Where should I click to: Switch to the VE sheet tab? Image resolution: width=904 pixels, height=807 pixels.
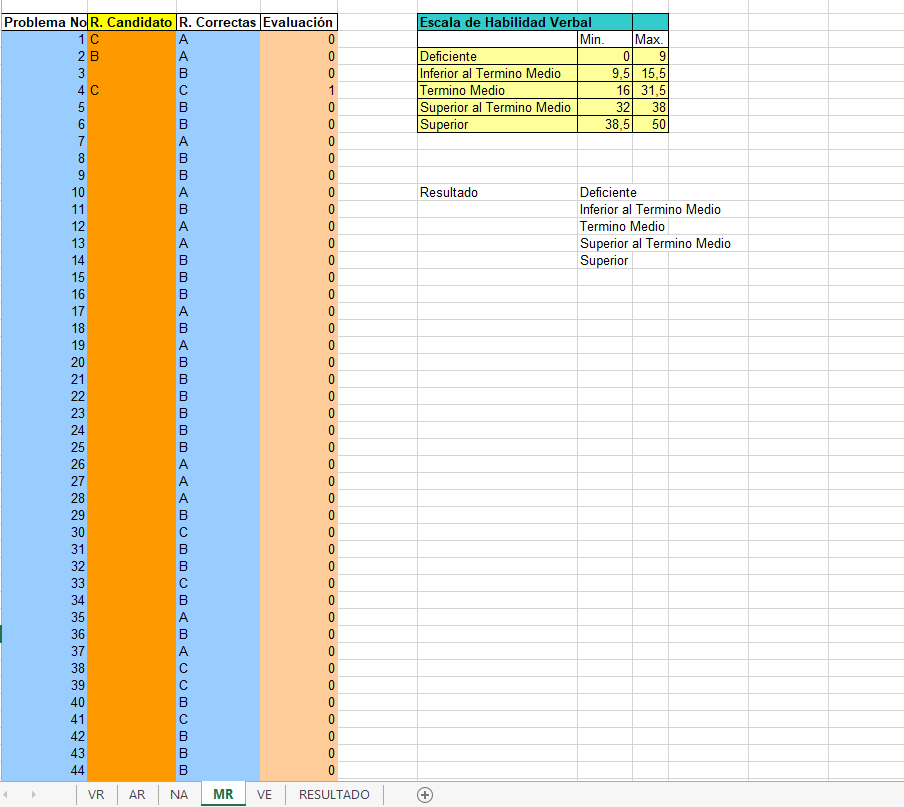coord(264,795)
